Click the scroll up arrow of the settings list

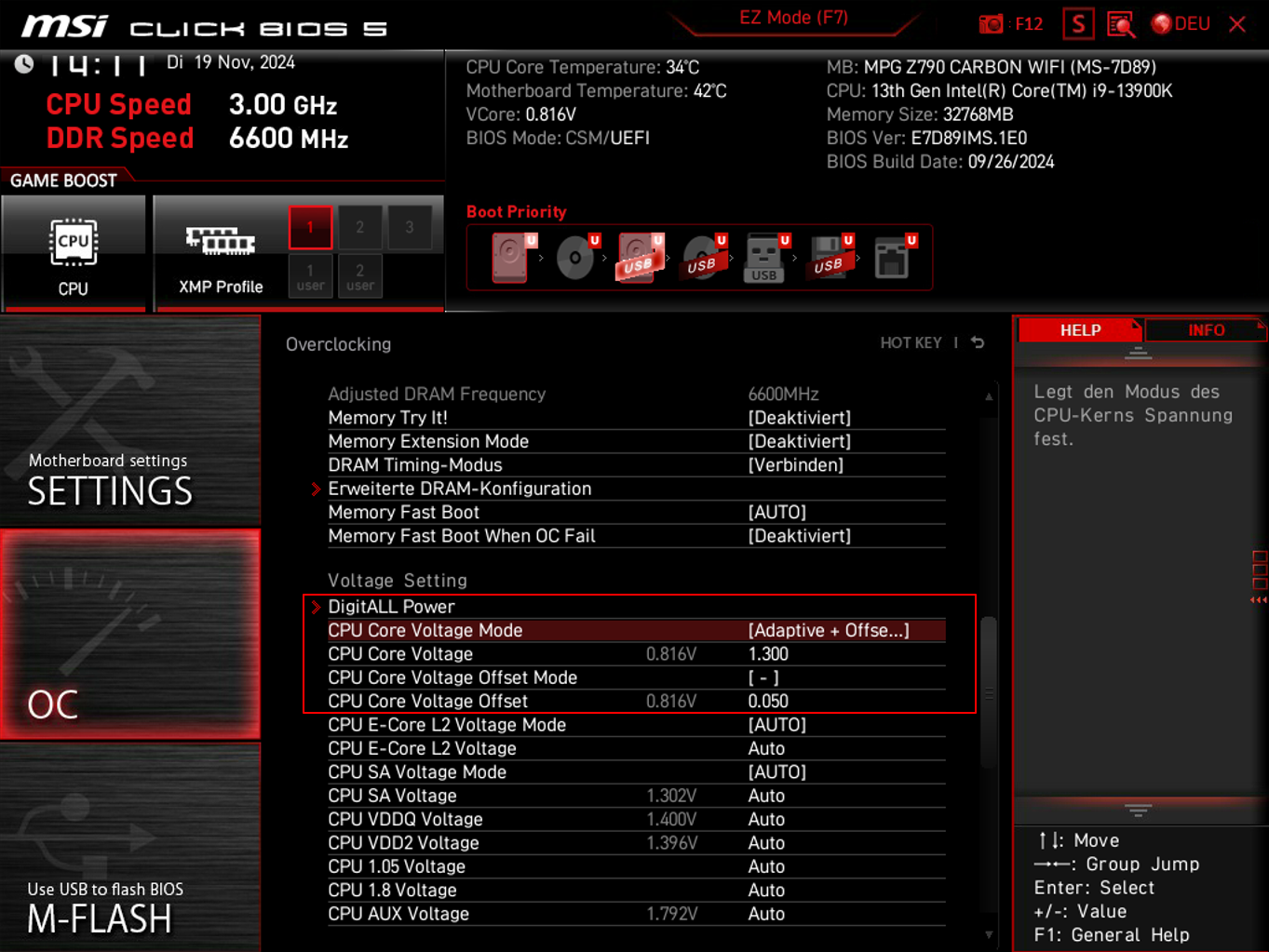point(989,397)
